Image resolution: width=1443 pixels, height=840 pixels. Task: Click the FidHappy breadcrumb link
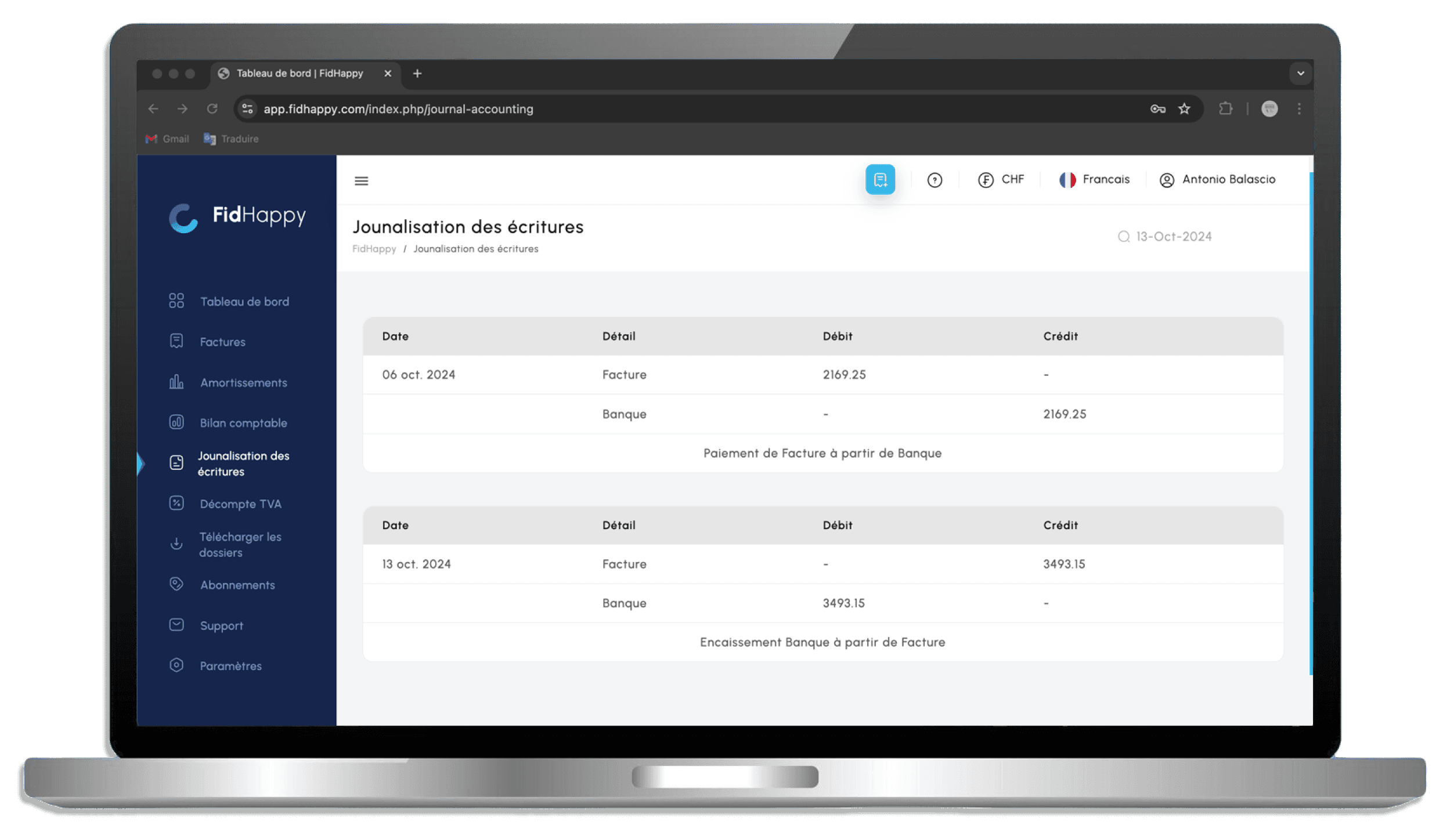tap(374, 249)
